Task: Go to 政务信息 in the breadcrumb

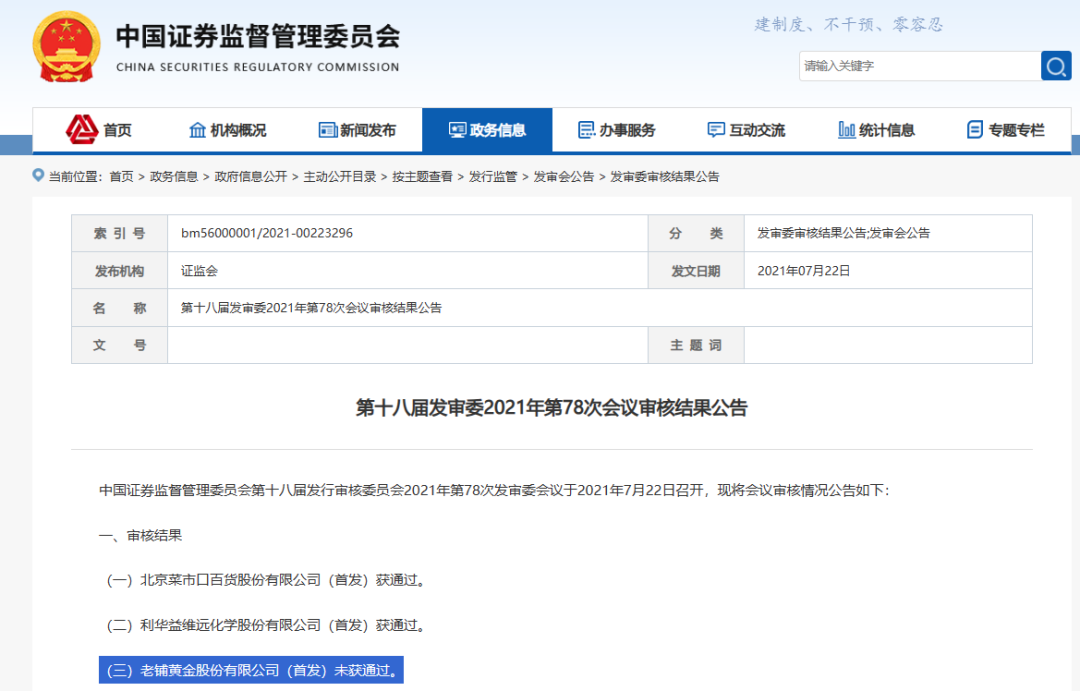Action: [x=174, y=177]
